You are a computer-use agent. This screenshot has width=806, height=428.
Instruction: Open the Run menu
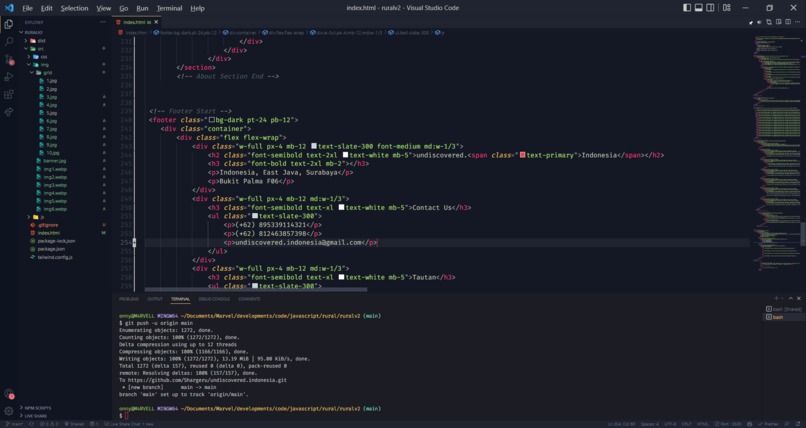click(x=142, y=8)
